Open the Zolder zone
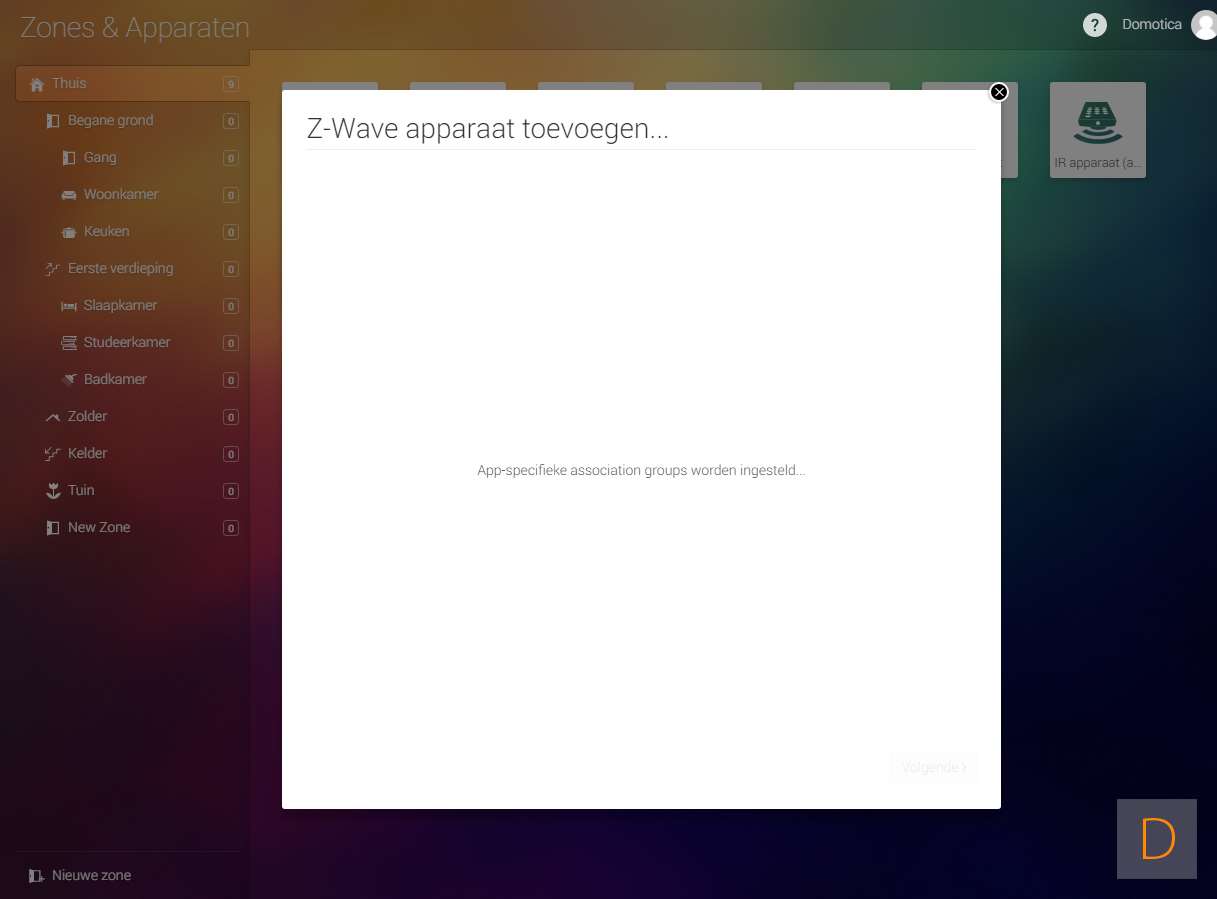 pyautogui.click(x=87, y=417)
